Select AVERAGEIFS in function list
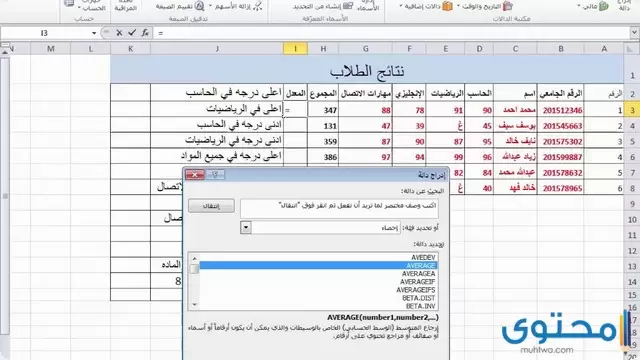The image size is (640, 360). [x=416, y=290]
